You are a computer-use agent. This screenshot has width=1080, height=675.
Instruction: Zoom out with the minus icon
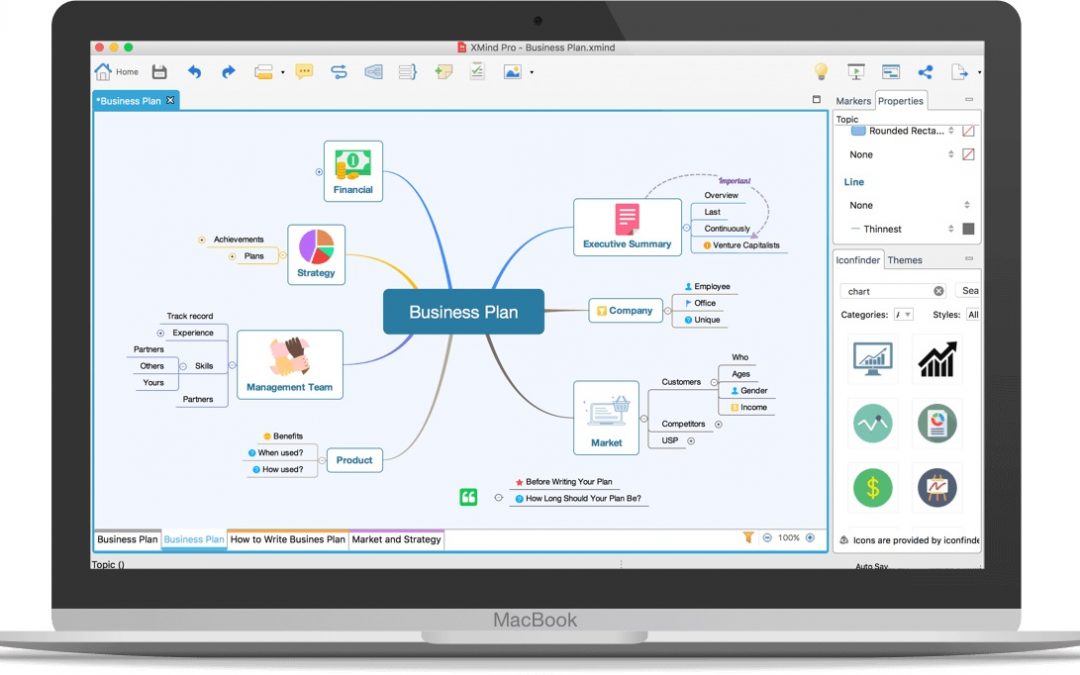pyautogui.click(x=767, y=538)
